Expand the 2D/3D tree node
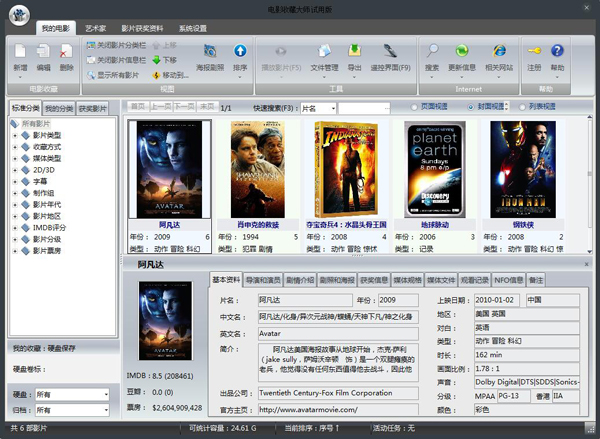 pyautogui.click(x=15, y=170)
